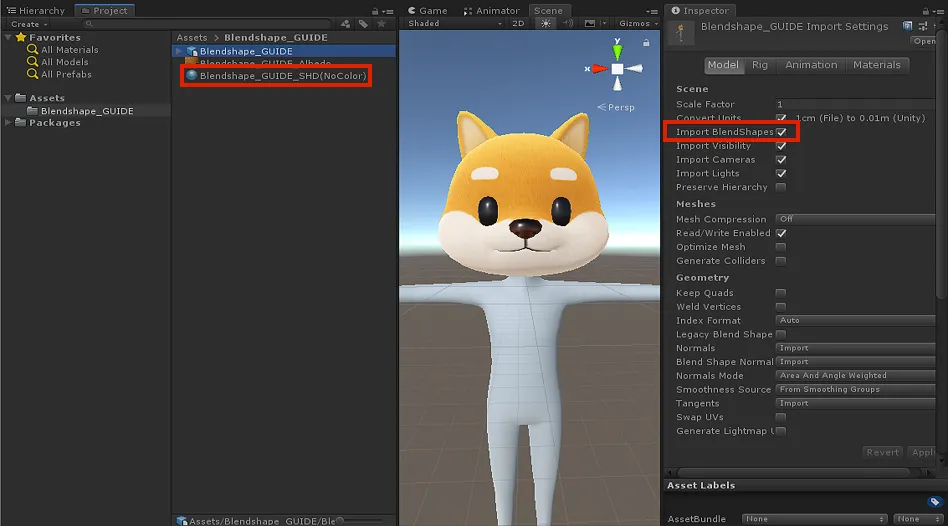Open the Create menu in Project panel
This screenshot has width=948, height=526.
(28, 24)
